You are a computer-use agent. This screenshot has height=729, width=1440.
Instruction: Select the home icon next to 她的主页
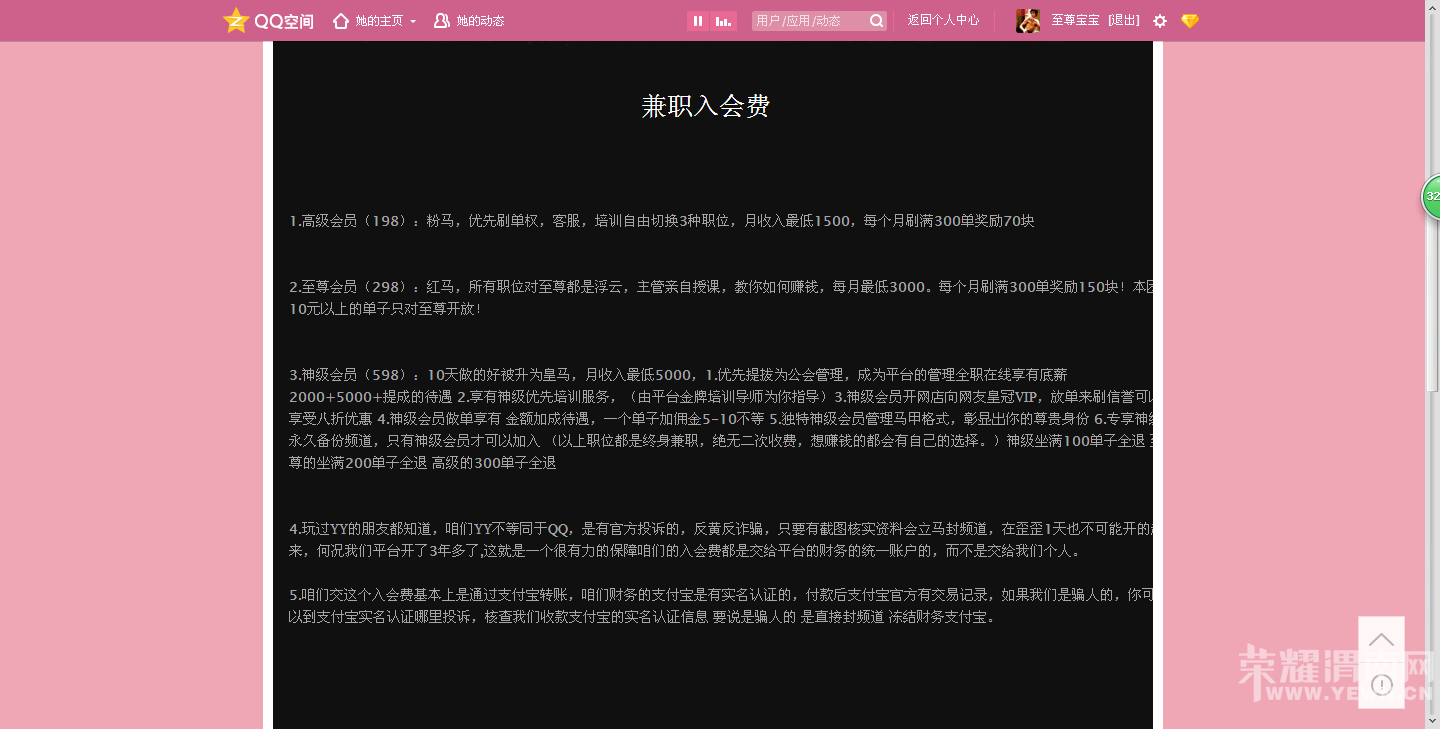340,20
